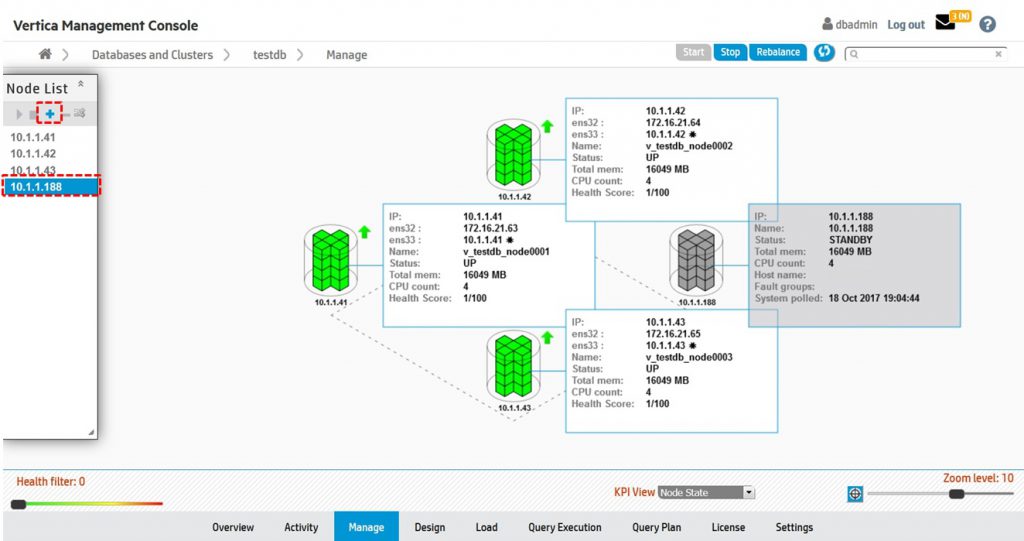Select 10.1.1.41 in the Node List
Viewport: 1024px width, 541px height.
33,138
